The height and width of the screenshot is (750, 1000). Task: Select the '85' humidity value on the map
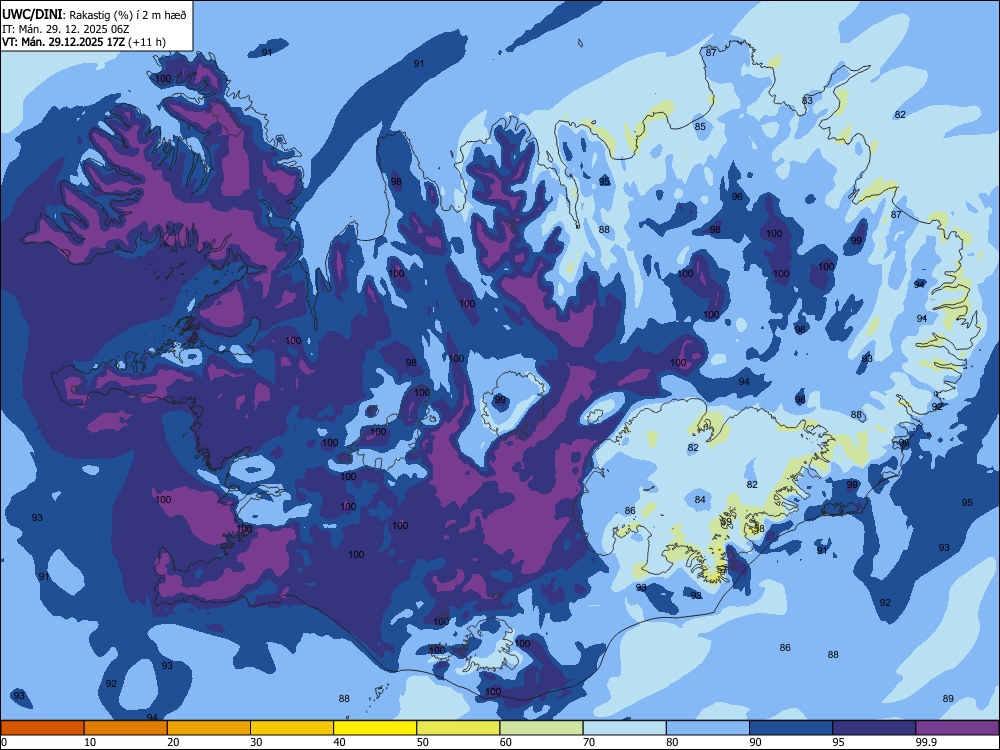(700, 126)
